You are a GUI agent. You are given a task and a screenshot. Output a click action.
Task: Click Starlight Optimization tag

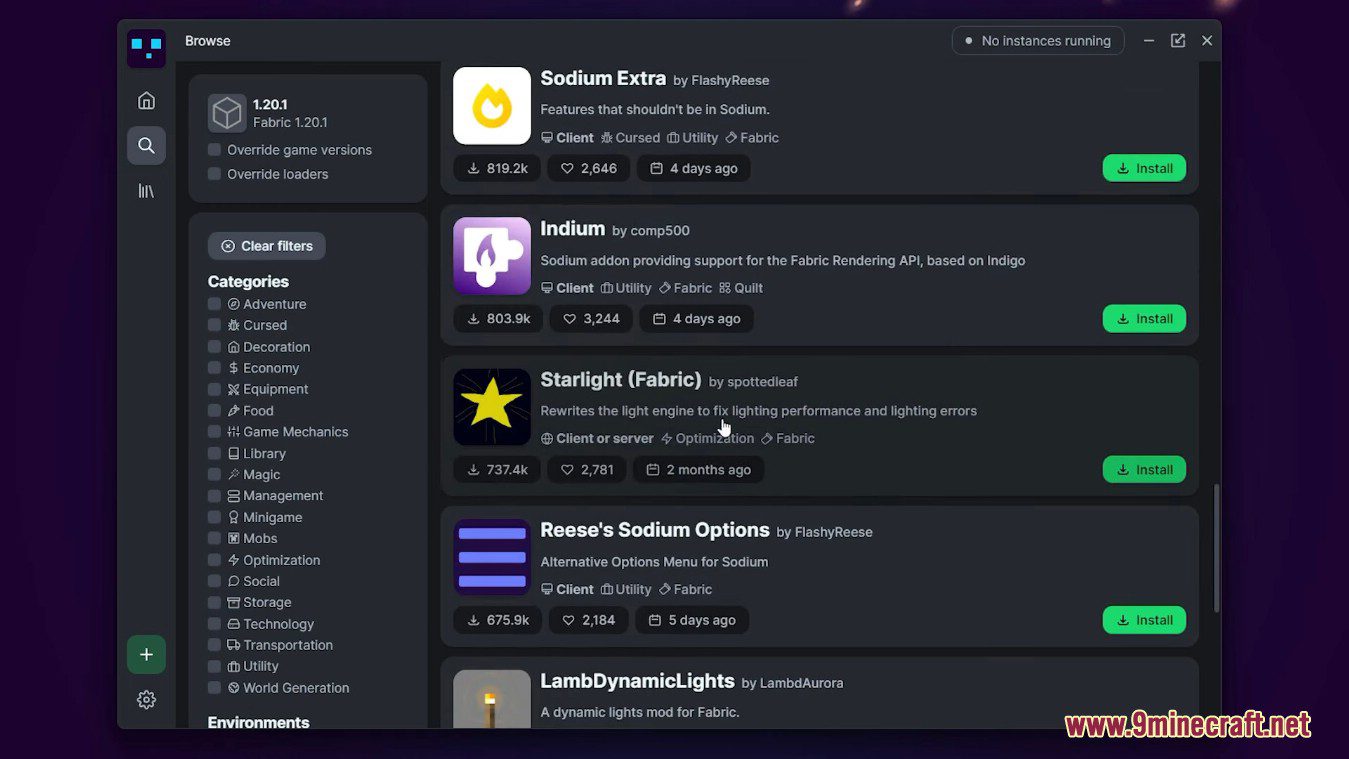point(707,438)
